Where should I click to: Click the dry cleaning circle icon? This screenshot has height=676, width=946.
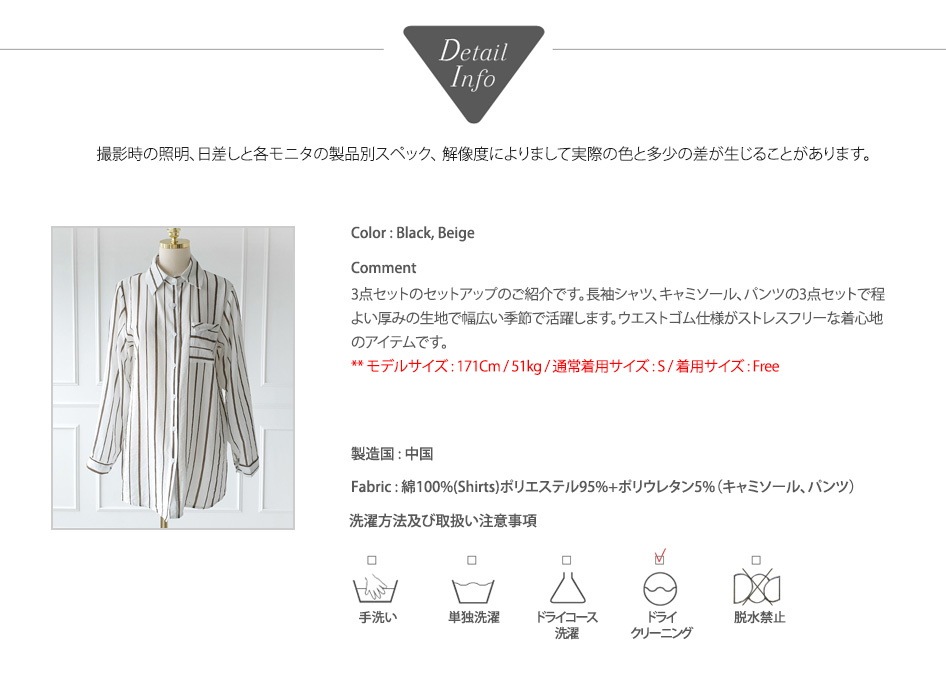pos(660,588)
